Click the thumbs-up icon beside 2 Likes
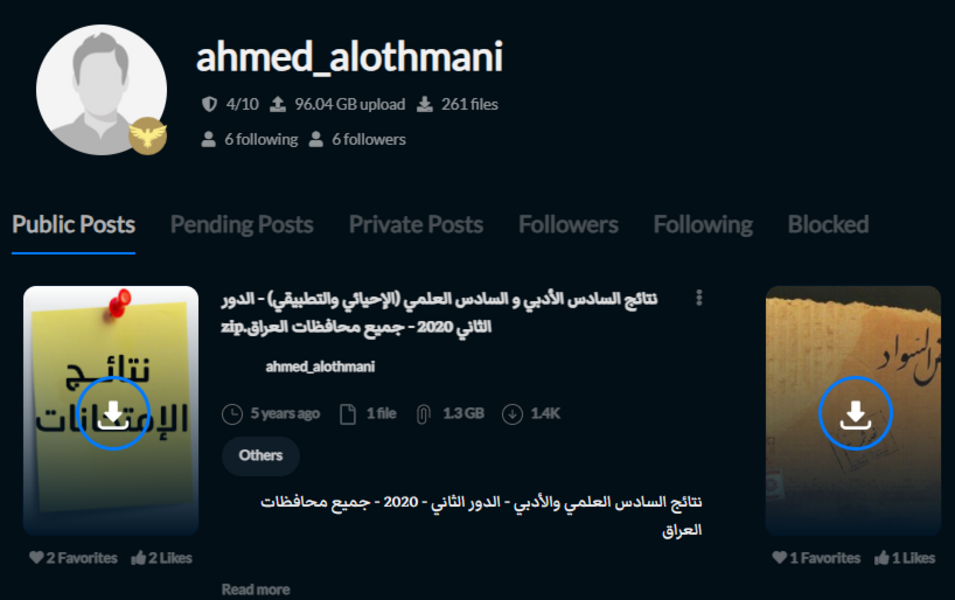 pyautogui.click(x=138, y=557)
